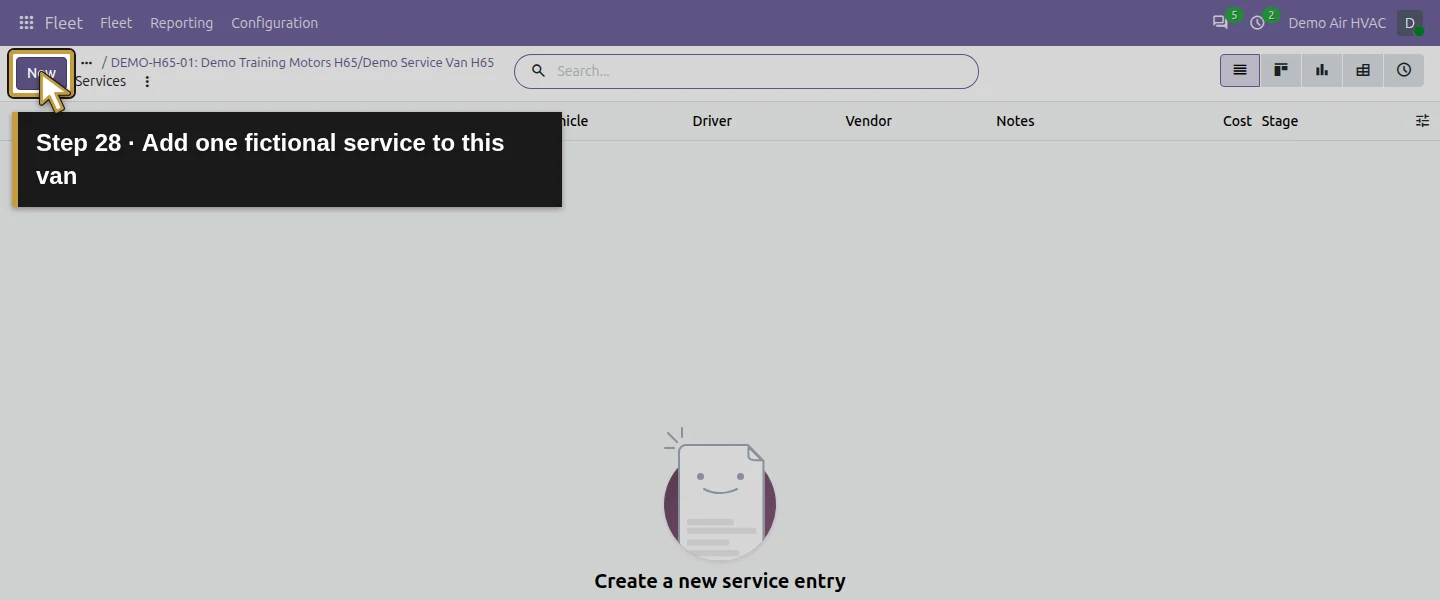Image resolution: width=1440 pixels, height=600 pixels.
Task: Switch to pivot table view
Action: tap(1363, 70)
